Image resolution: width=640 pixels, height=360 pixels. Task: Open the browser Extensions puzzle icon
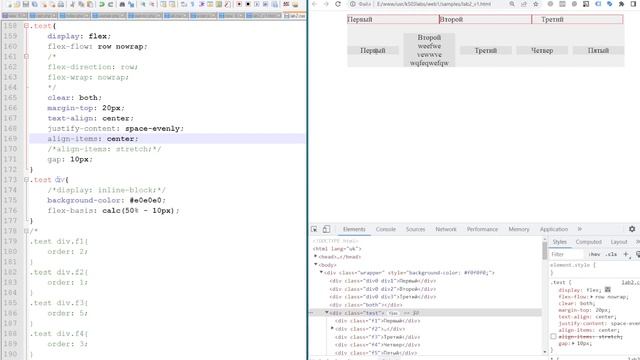point(621,4)
